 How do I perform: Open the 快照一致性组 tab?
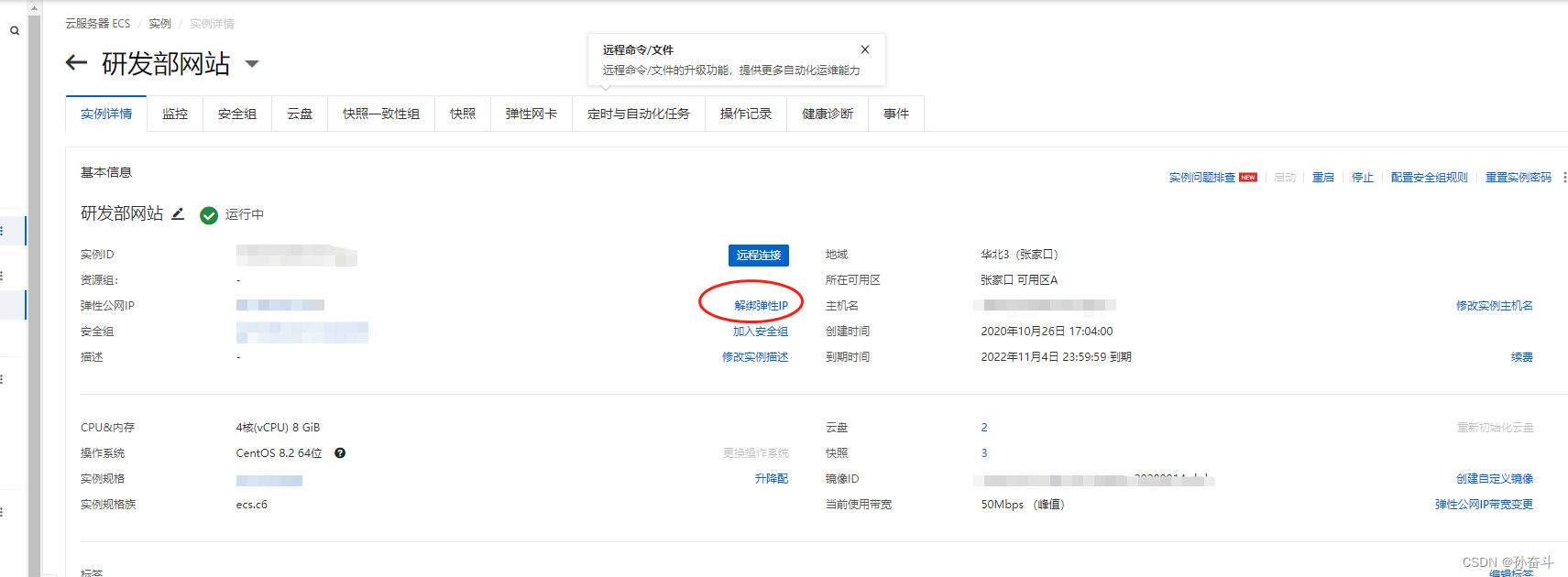coord(381,114)
